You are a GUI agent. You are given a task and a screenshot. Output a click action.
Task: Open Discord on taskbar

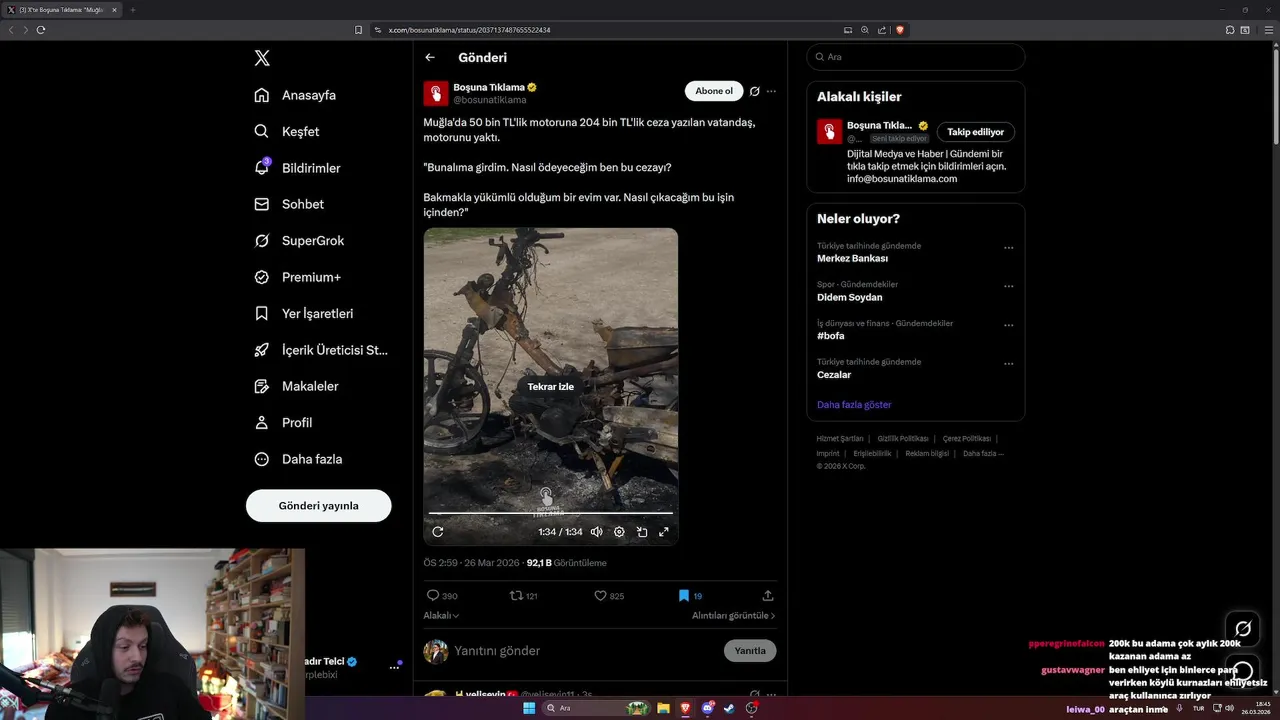click(707, 708)
